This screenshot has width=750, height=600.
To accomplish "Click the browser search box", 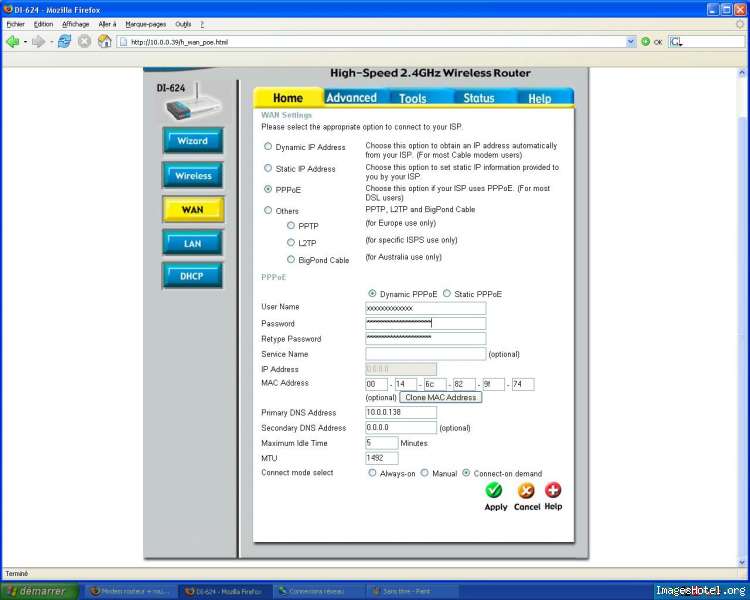I will click(x=706, y=42).
